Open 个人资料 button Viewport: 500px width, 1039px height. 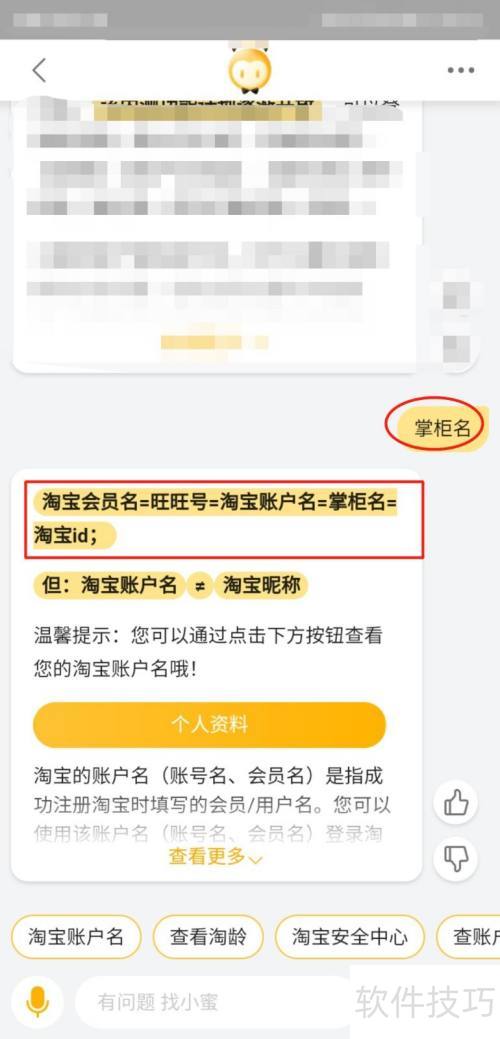[x=209, y=724]
